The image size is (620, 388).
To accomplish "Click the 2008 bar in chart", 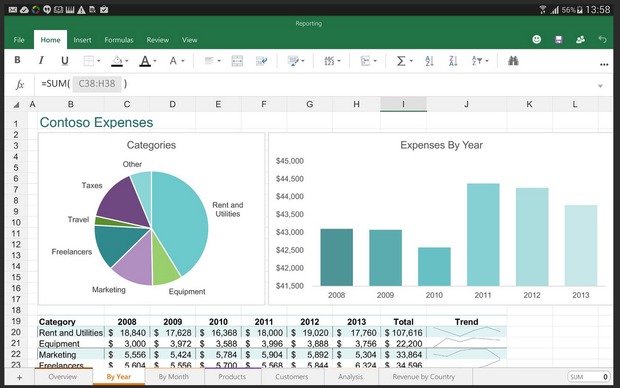I will pos(336,257).
